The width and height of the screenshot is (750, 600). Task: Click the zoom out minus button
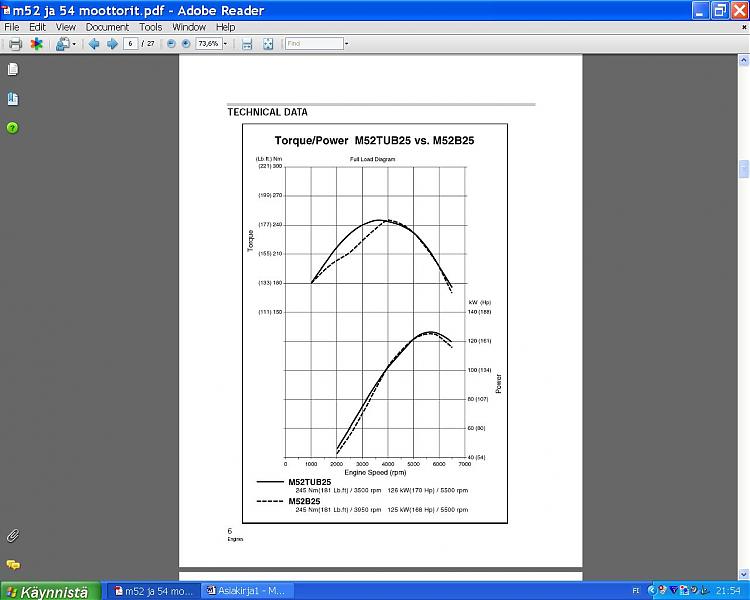click(x=172, y=44)
